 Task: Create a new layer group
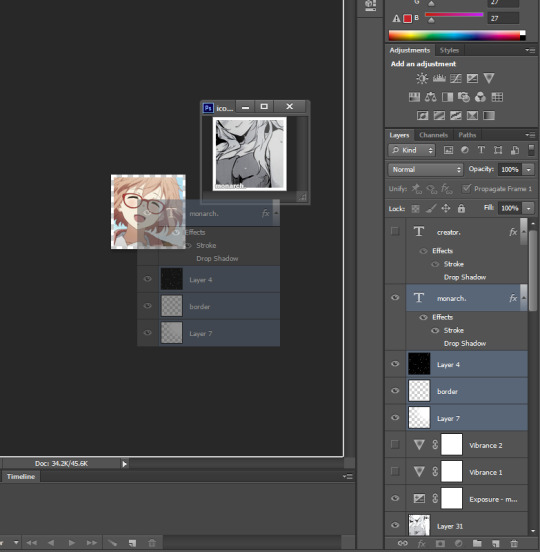(x=477, y=543)
